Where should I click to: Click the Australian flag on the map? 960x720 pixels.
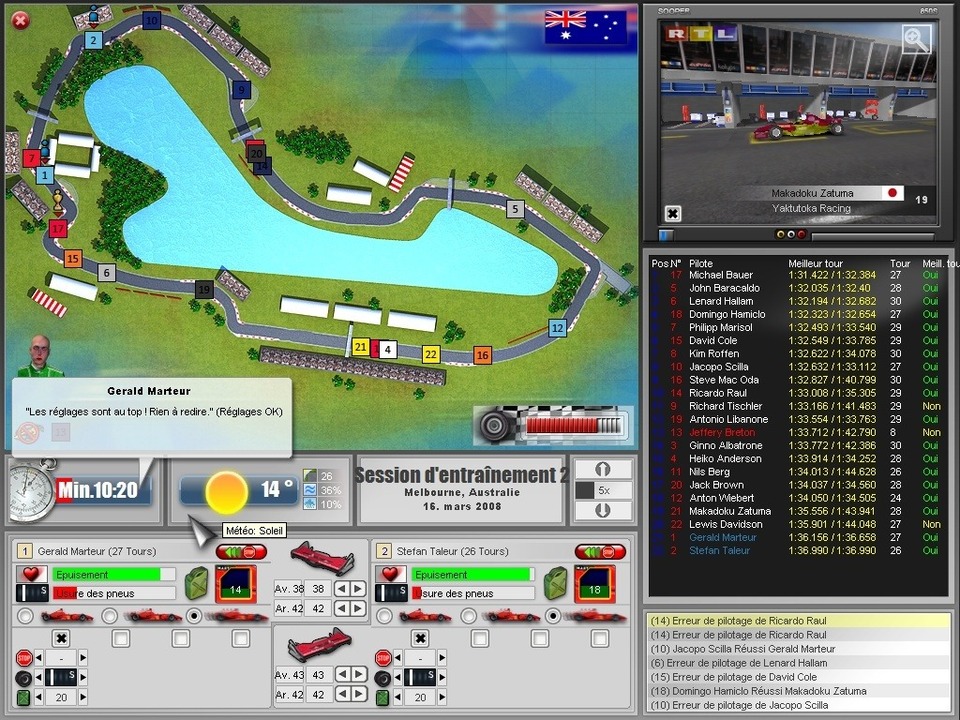point(585,27)
